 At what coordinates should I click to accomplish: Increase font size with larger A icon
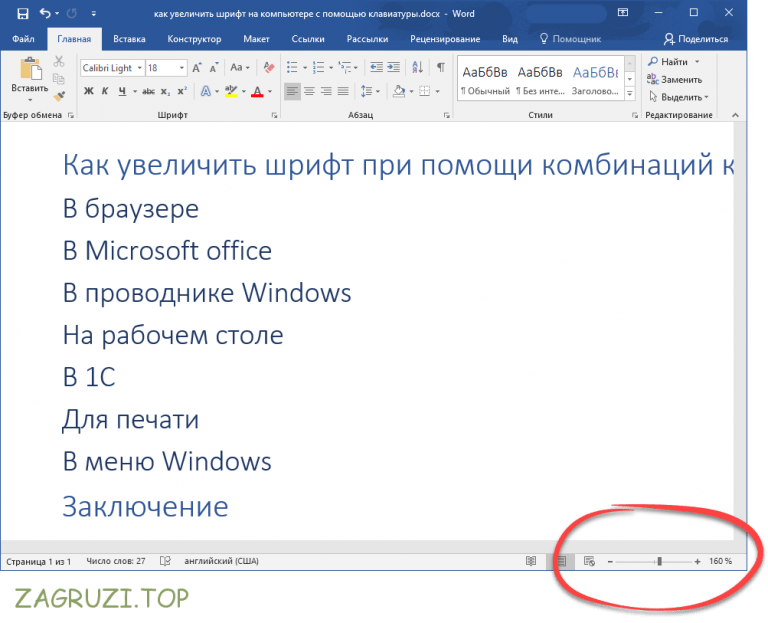pos(197,68)
